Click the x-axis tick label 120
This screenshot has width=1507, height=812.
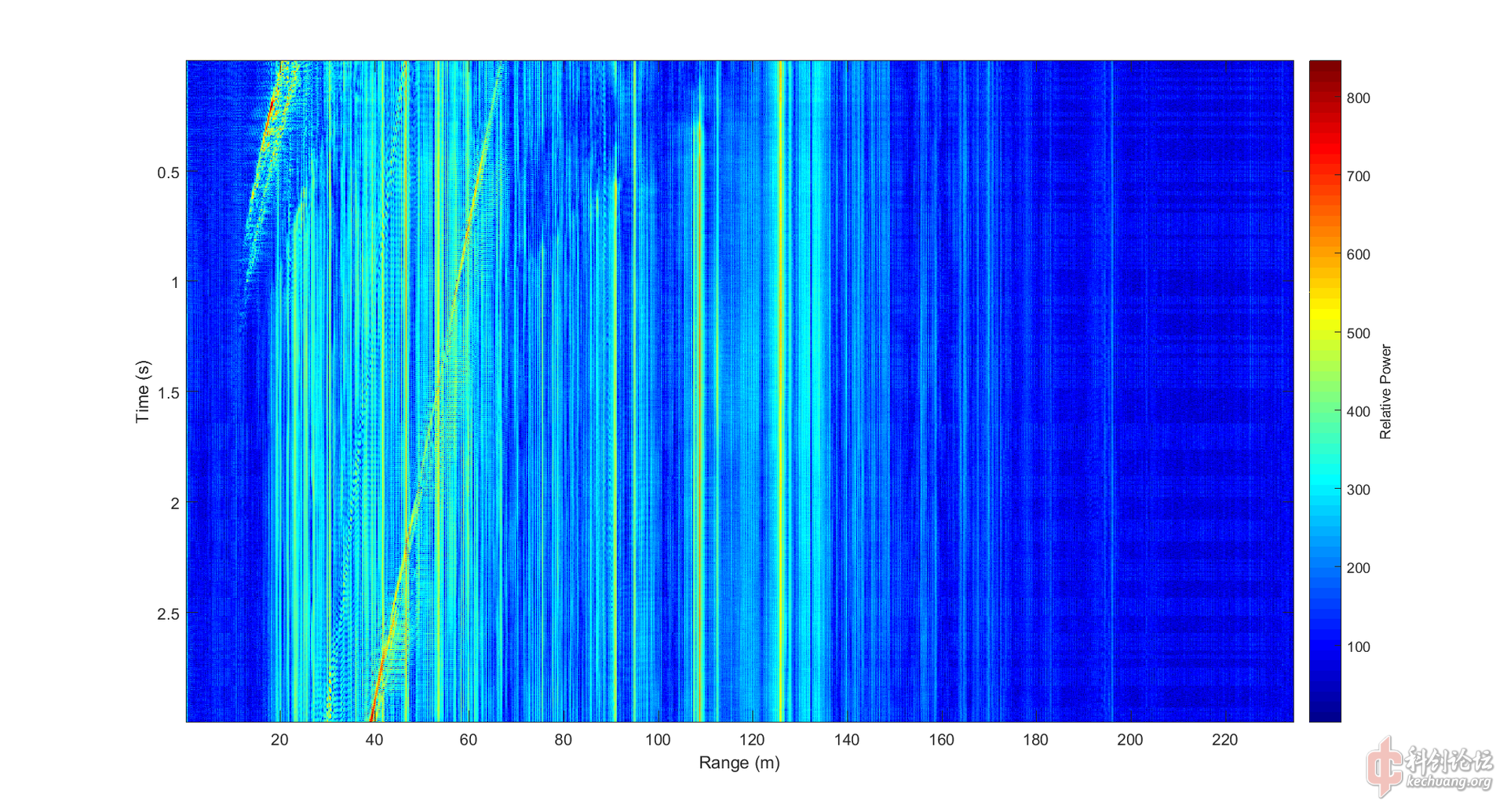point(752,740)
